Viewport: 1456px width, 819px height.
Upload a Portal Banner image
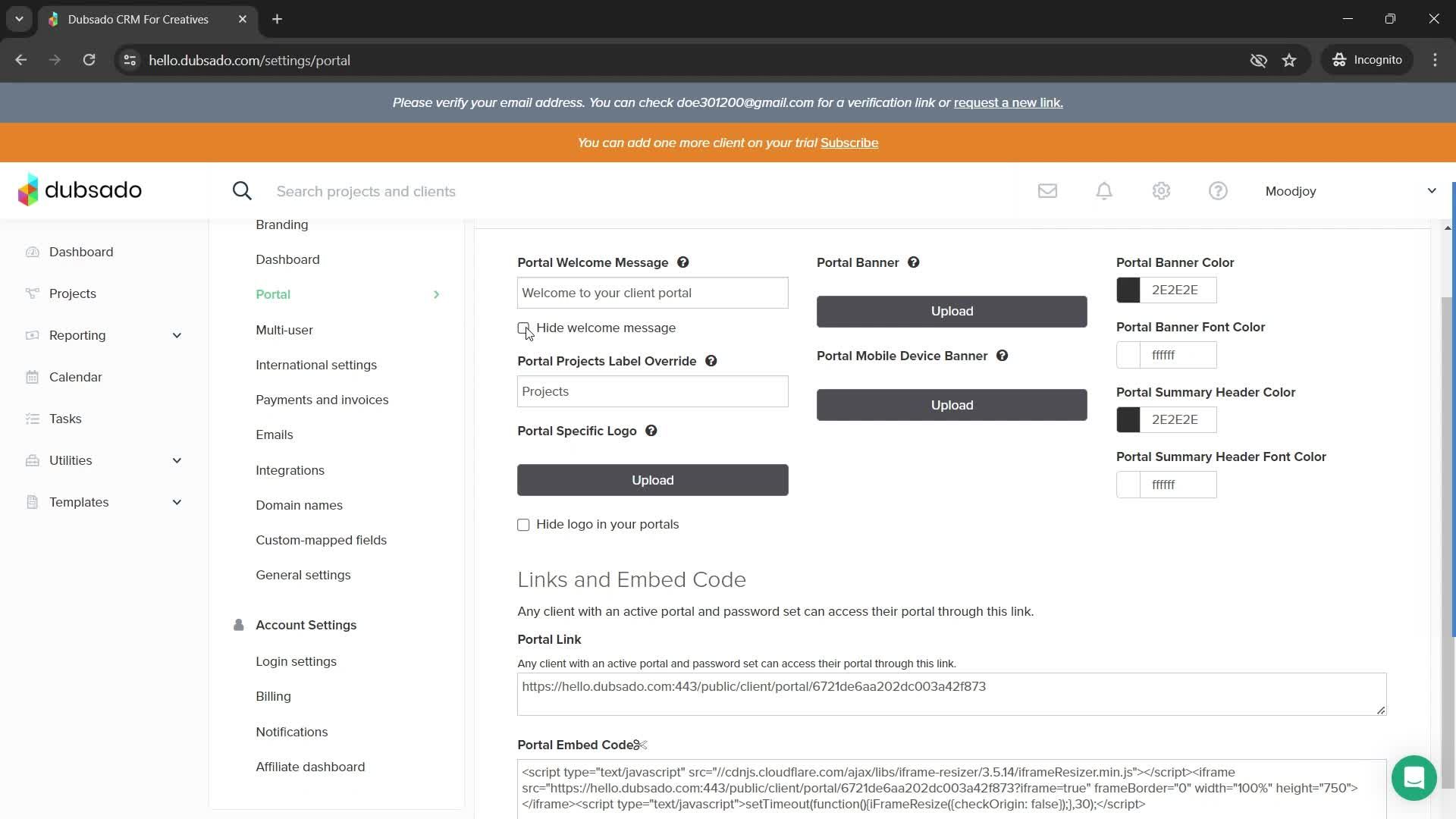[x=952, y=312]
